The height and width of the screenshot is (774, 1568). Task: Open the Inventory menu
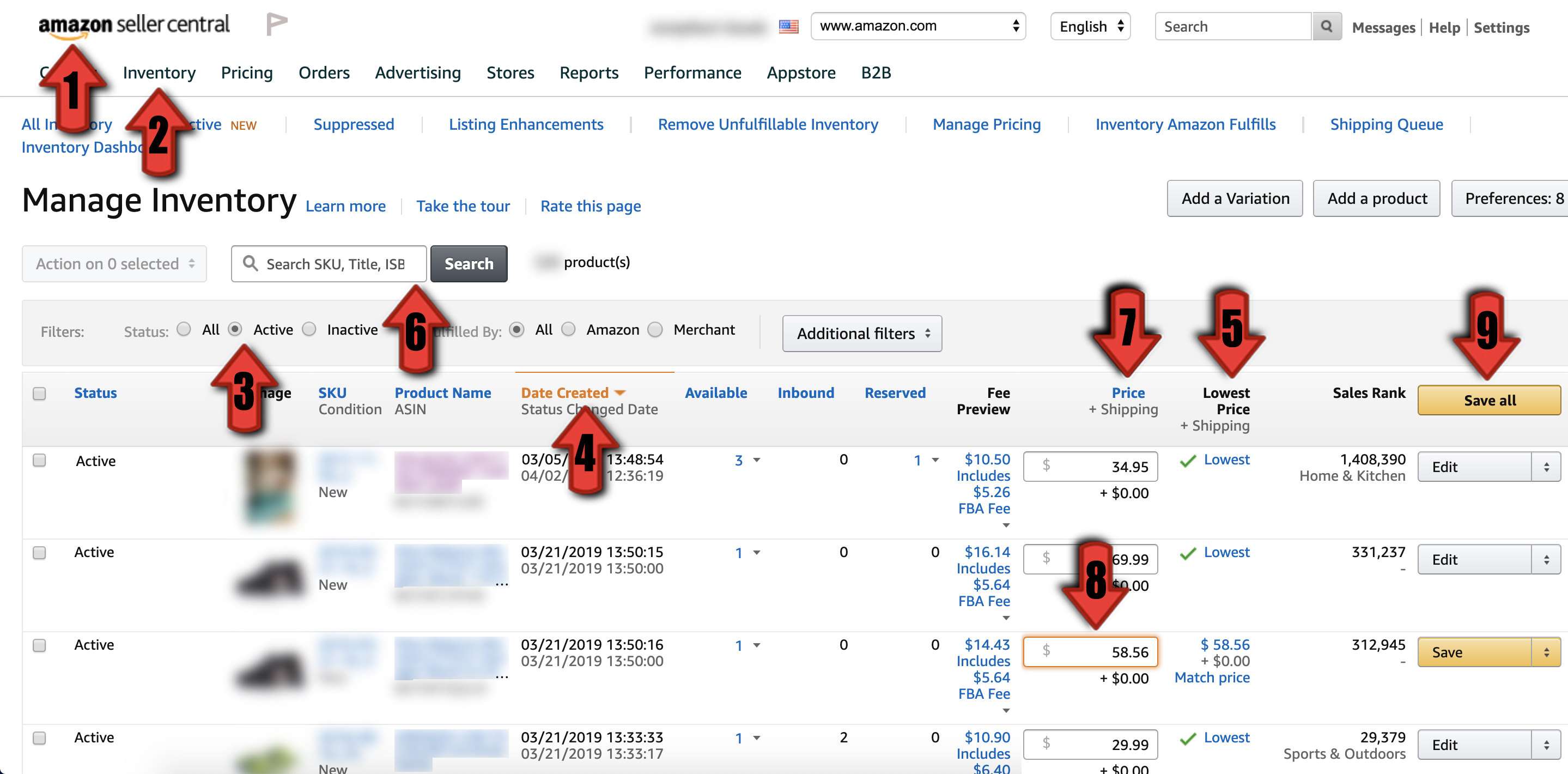[x=160, y=73]
